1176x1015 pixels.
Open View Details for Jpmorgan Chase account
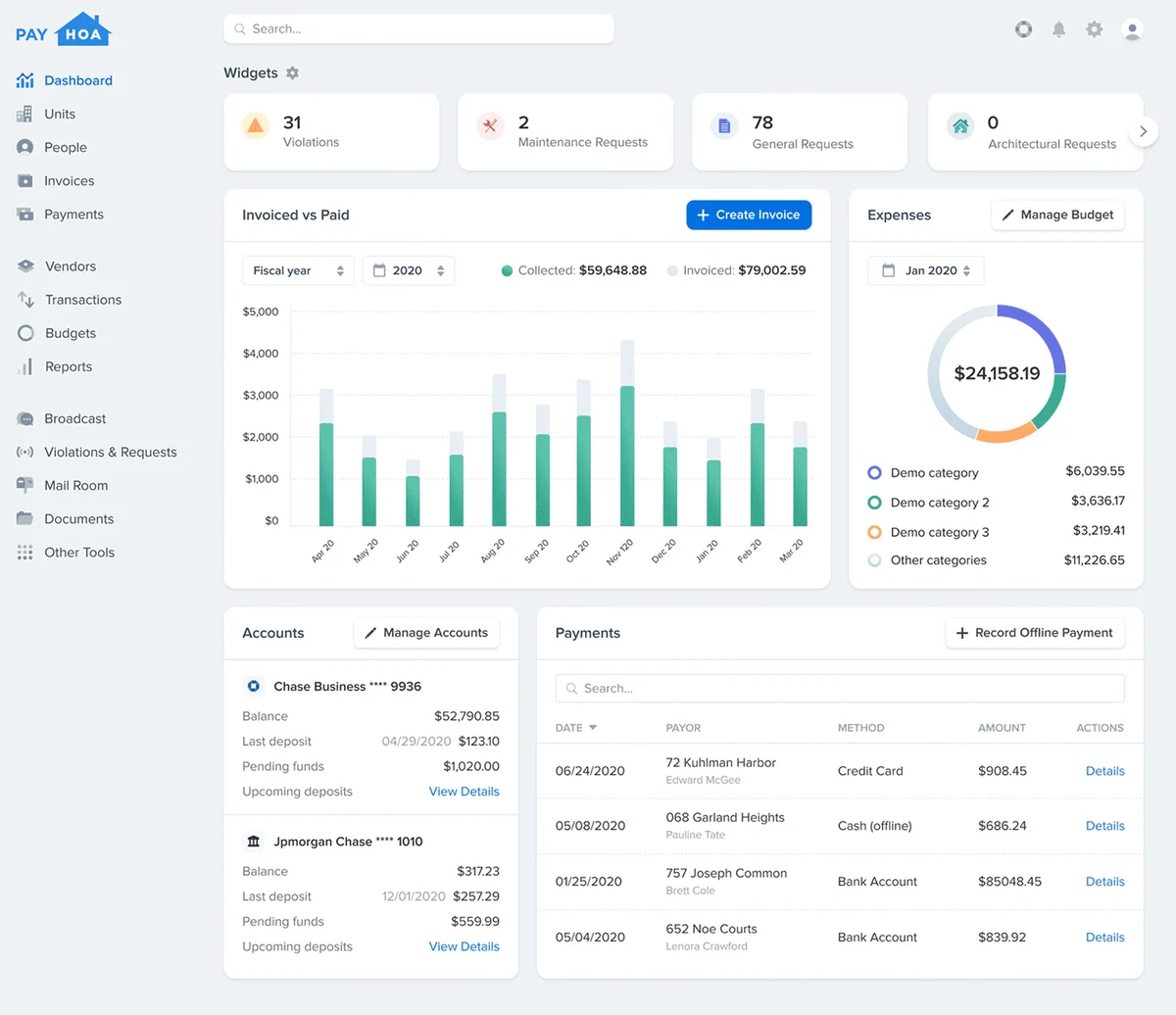(465, 946)
